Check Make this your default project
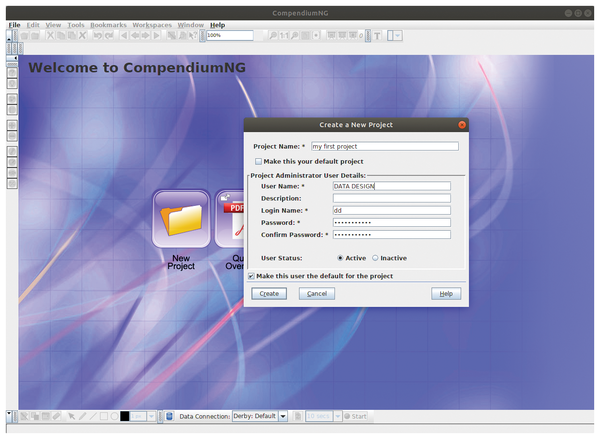The image size is (600, 439). (x=259, y=162)
